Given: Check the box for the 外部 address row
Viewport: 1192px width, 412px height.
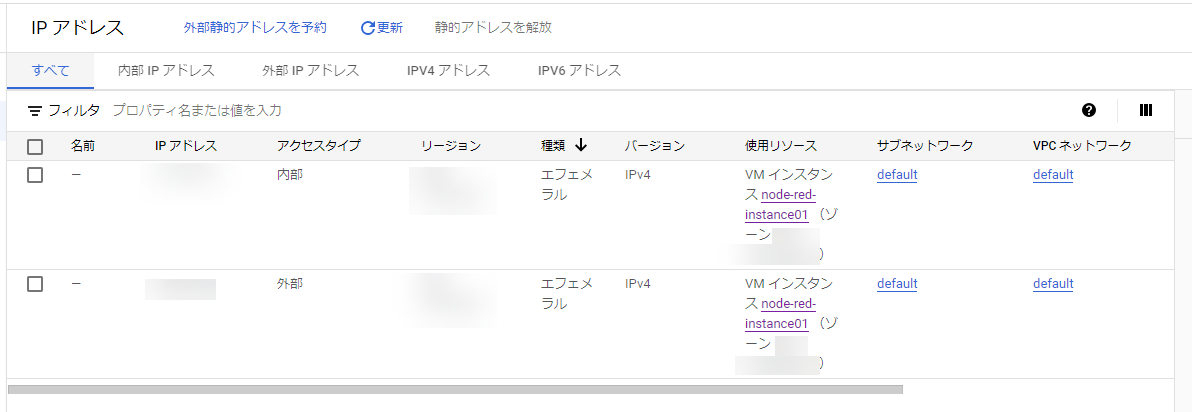Looking at the screenshot, I should (x=35, y=284).
